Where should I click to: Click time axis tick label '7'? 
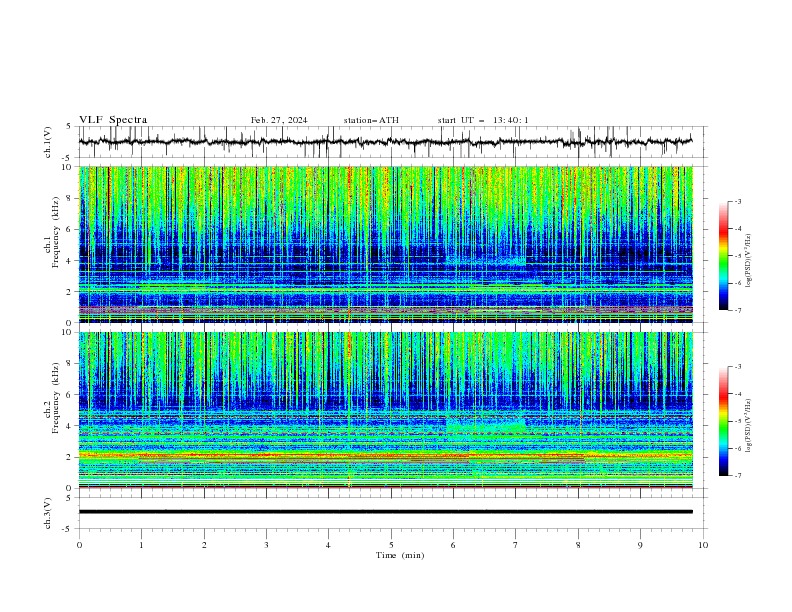pyautogui.click(x=516, y=545)
